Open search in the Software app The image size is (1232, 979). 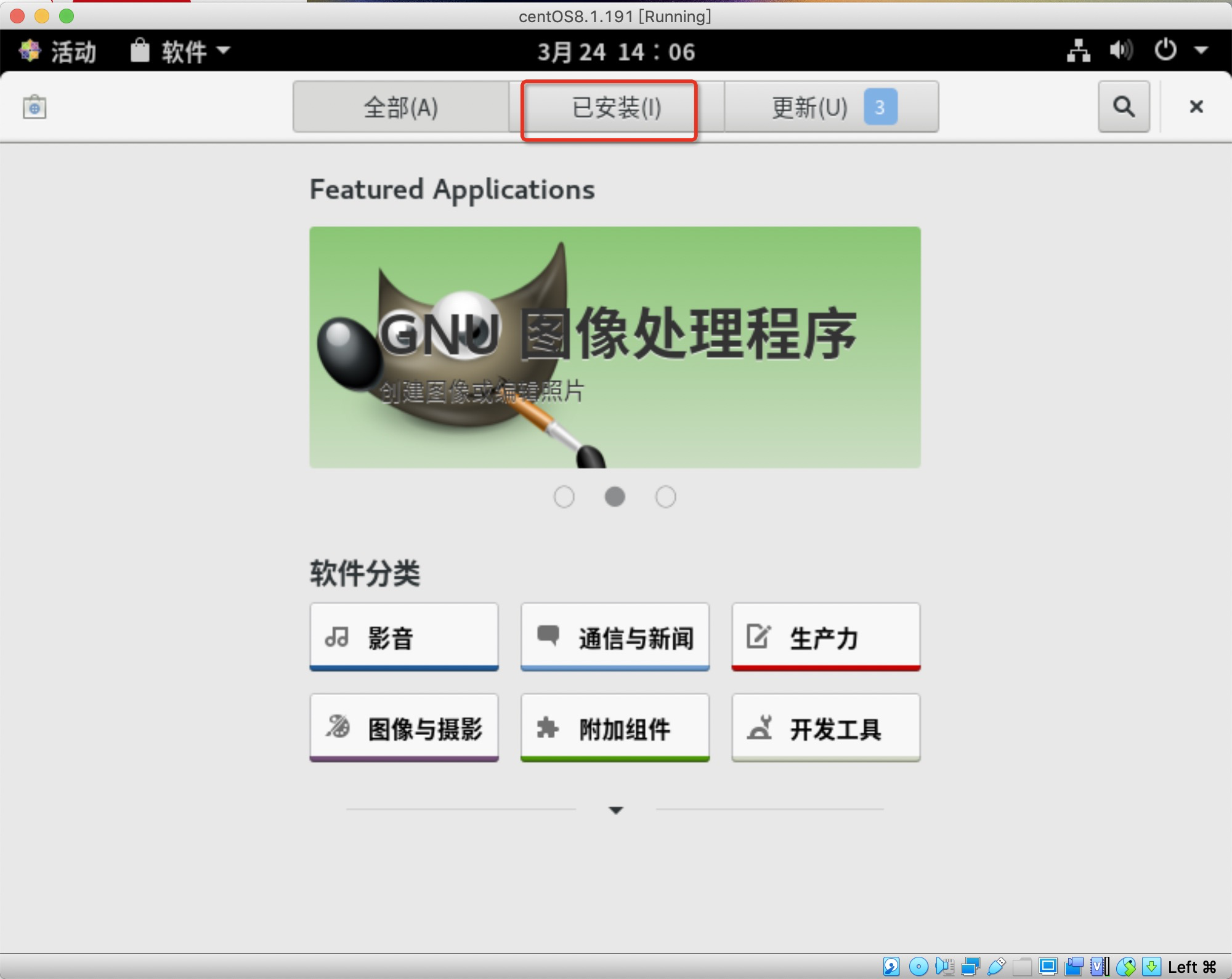[x=1124, y=107]
